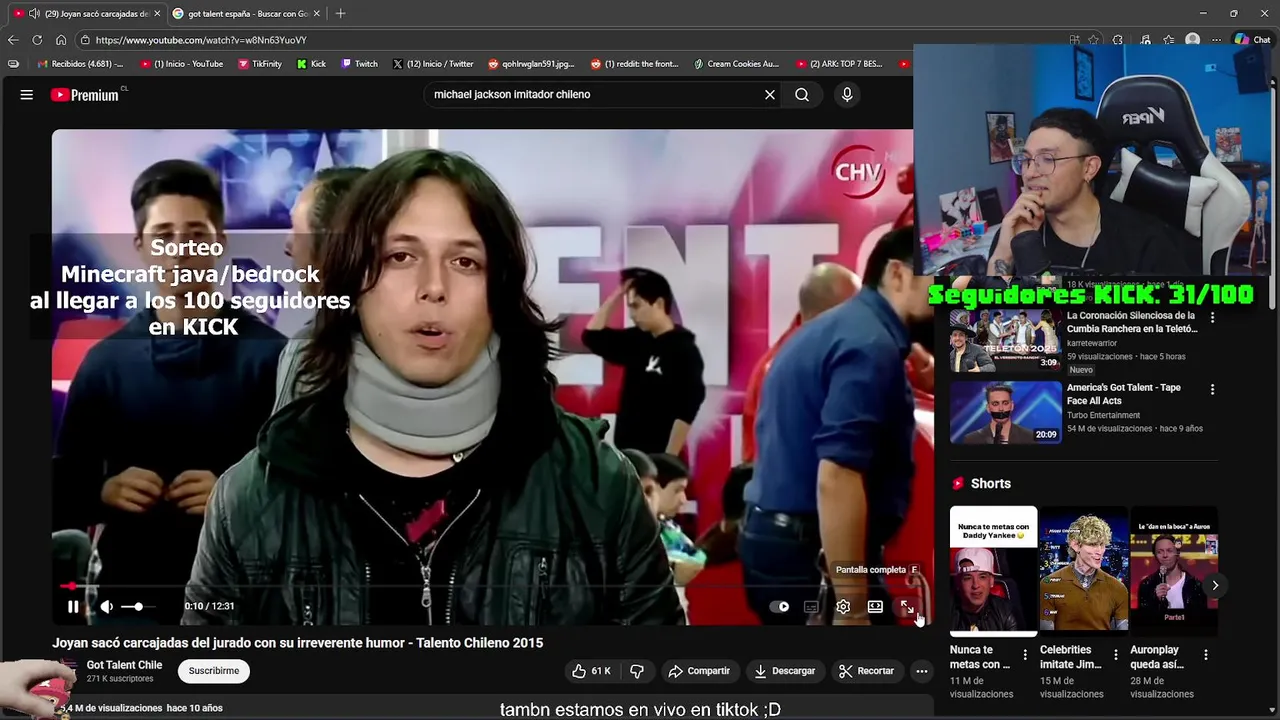This screenshot has width=1280, height=720.
Task: Open the TikFinity bookmark
Action: pos(260,64)
